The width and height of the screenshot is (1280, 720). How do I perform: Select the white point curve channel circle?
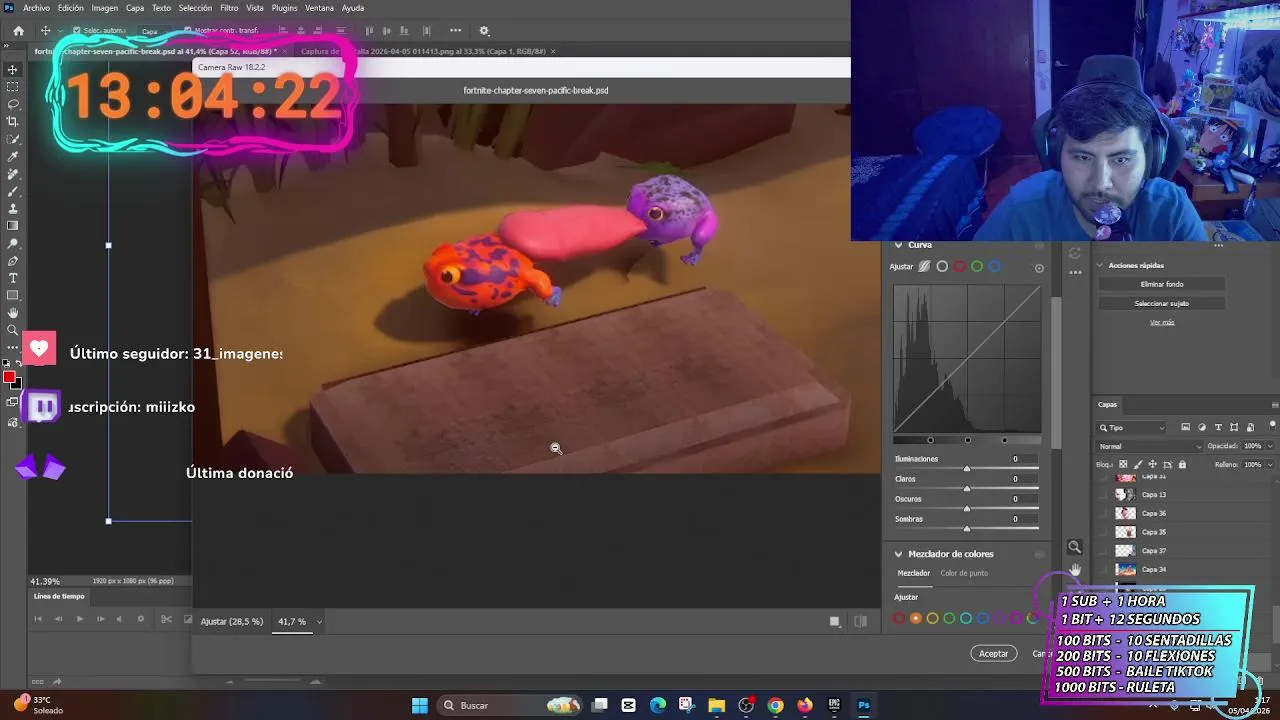click(942, 267)
